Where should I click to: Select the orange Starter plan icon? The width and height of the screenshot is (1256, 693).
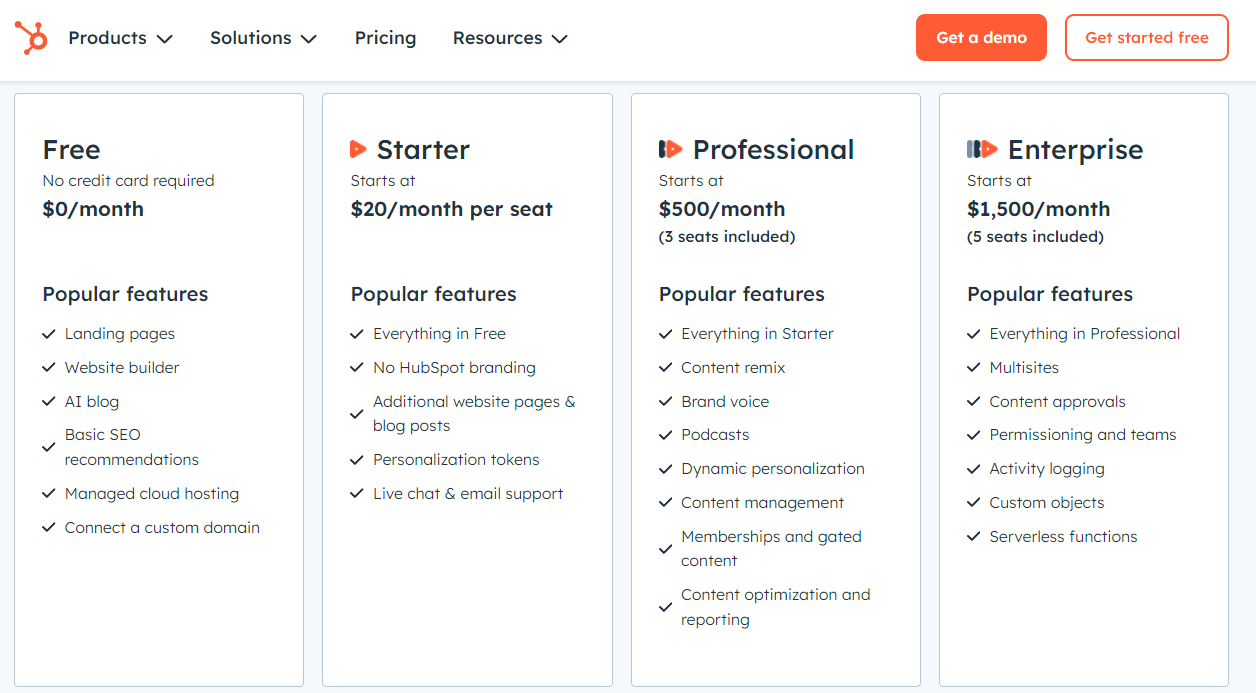pyautogui.click(x=359, y=148)
